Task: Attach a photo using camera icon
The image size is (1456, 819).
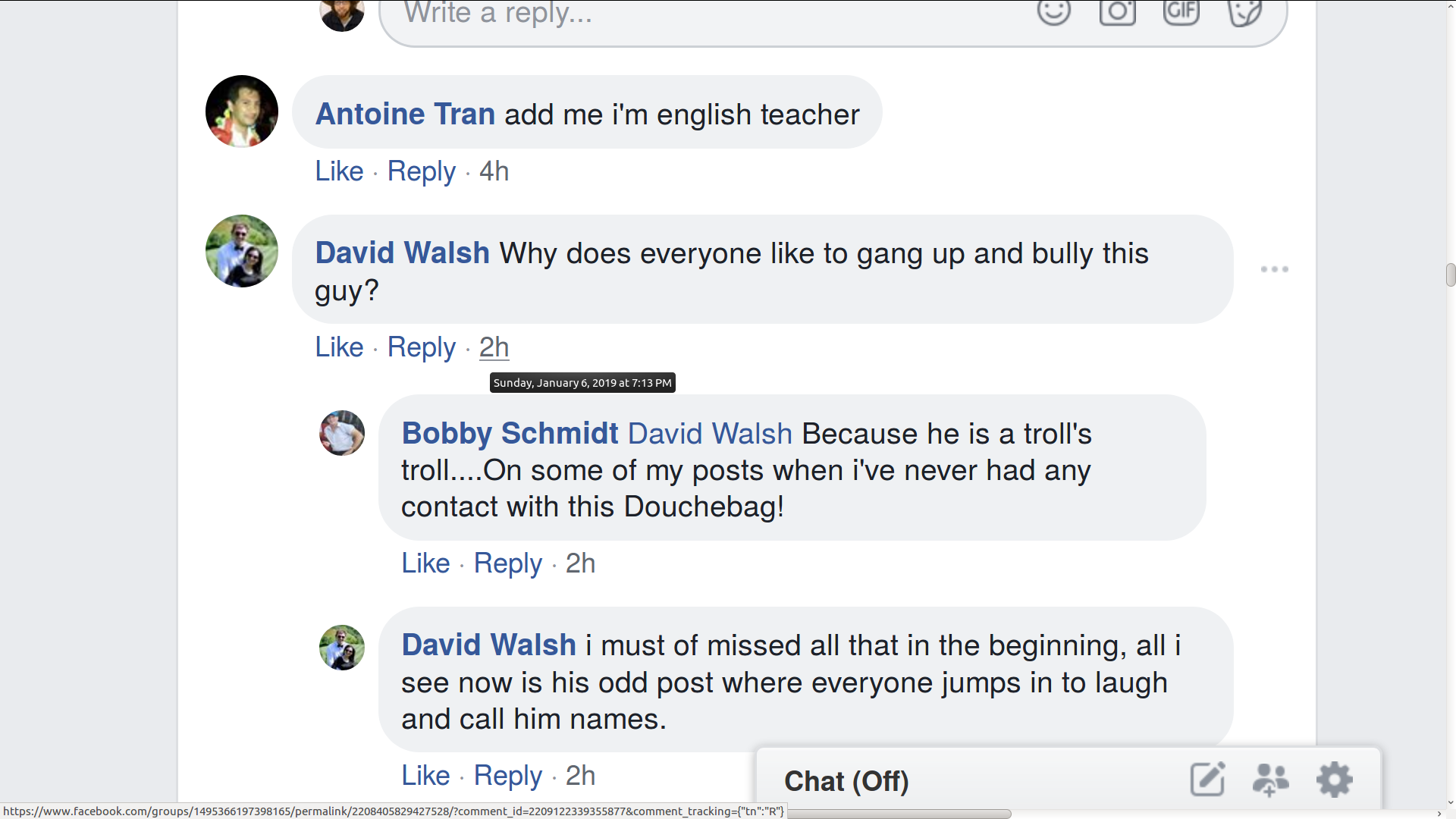Action: tap(1117, 11)
